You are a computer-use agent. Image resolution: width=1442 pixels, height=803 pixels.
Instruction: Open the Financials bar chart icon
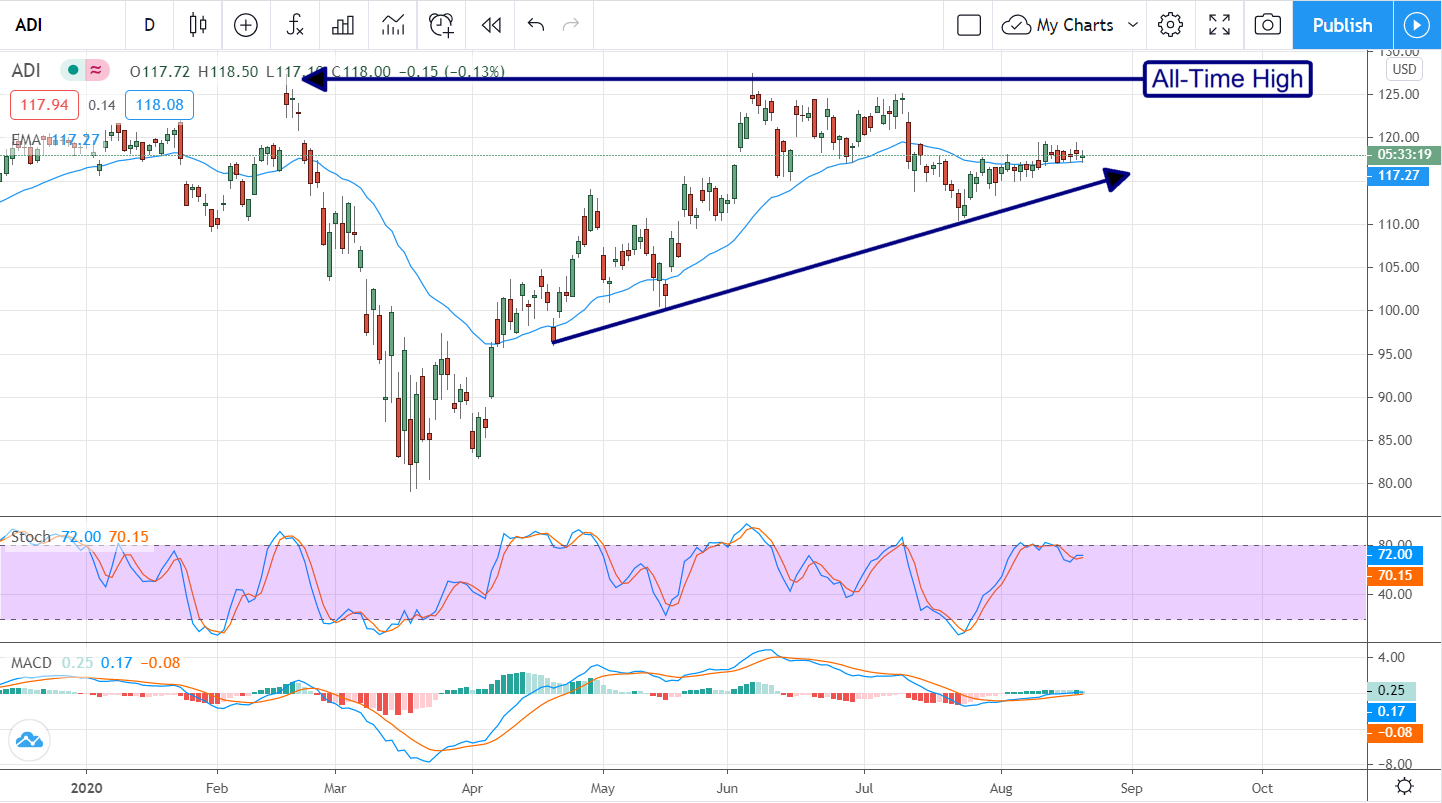344,25
